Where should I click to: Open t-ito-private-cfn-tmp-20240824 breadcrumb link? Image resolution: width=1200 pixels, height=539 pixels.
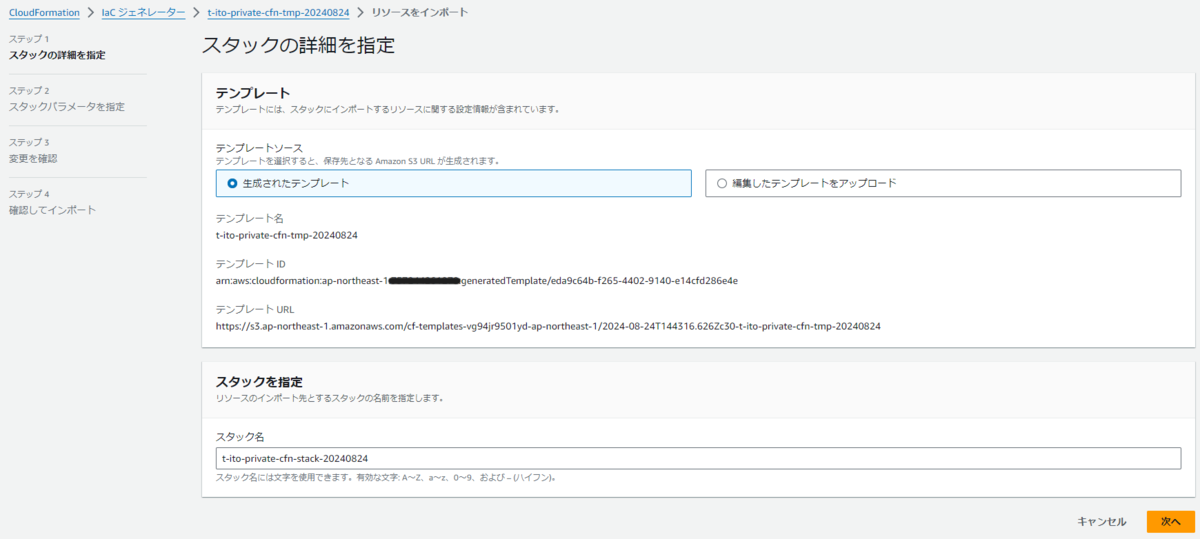[x=279, y=11]
